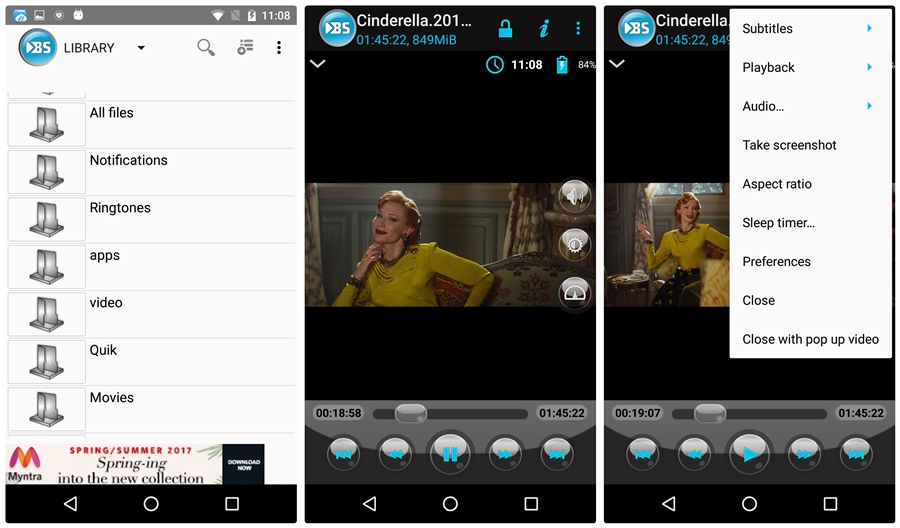Open the Ringtones folder
This screenshot has height=528, width=900.
151,219
